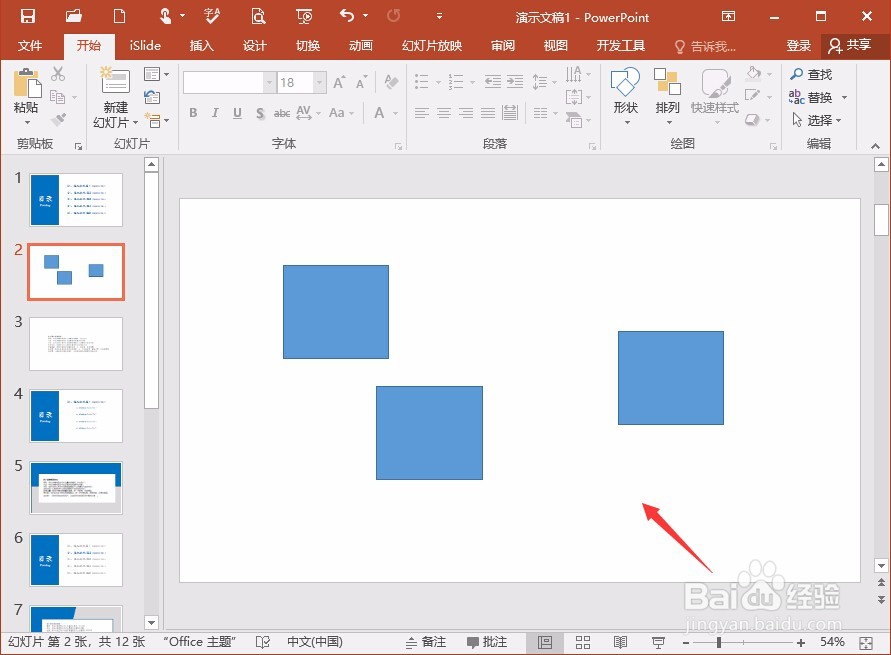
Task: Click the Cut scissors icon
Action: coord(57,74)
